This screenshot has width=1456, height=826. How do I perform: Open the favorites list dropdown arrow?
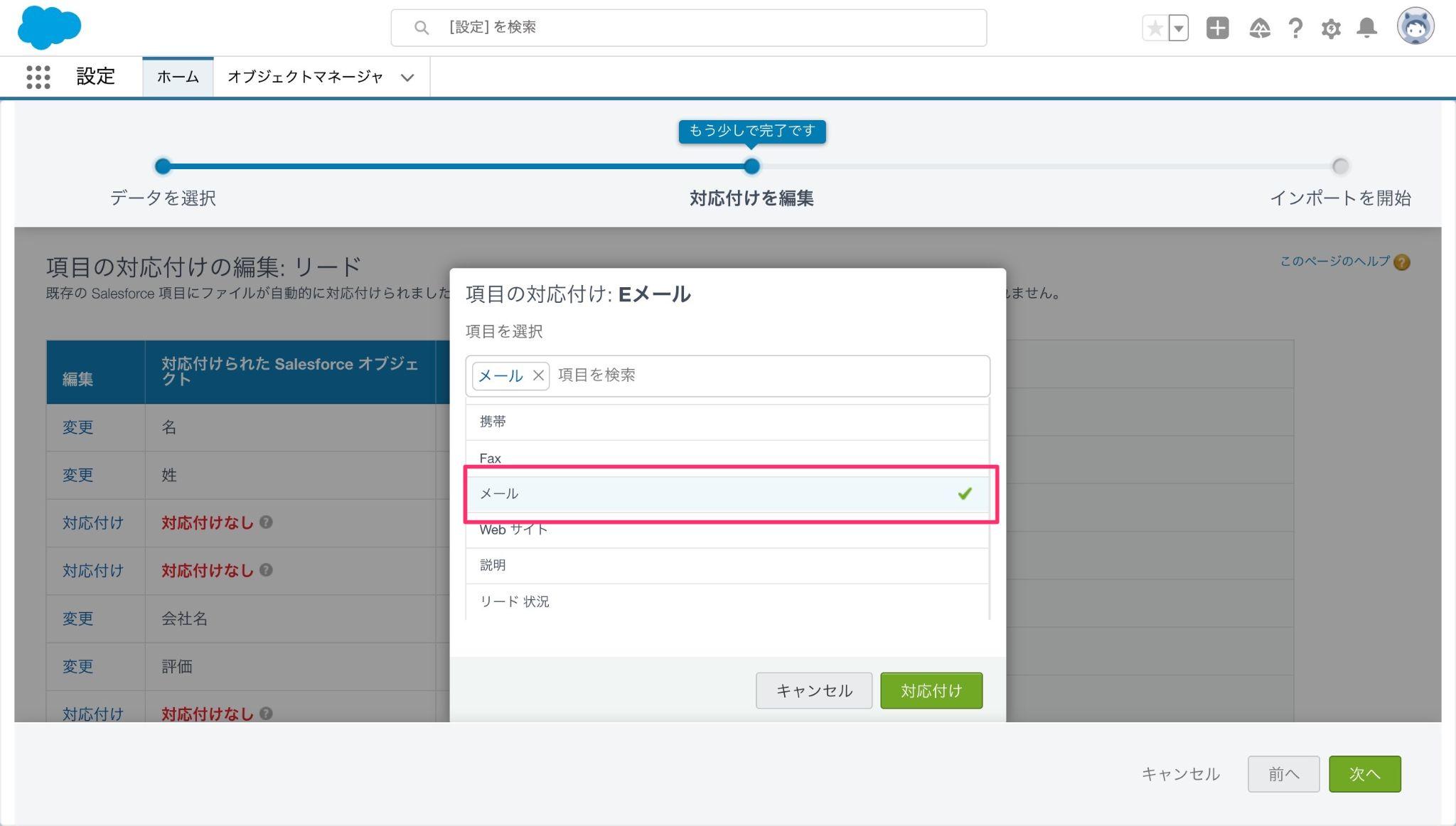(1179, 28)
